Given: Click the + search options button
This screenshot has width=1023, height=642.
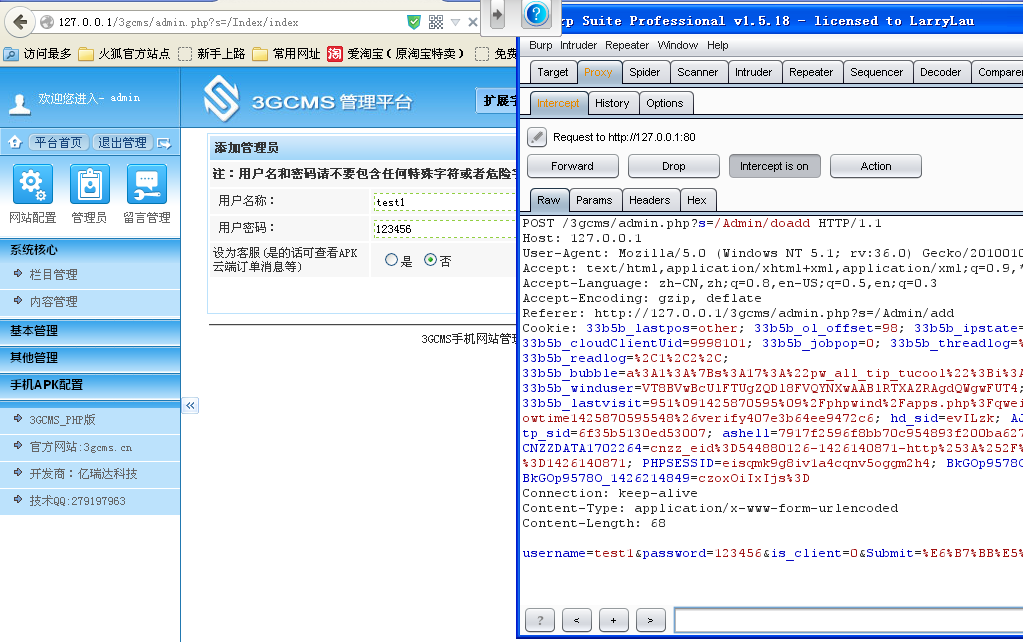Looking at the screenshot, I should [x=613, y=620].
